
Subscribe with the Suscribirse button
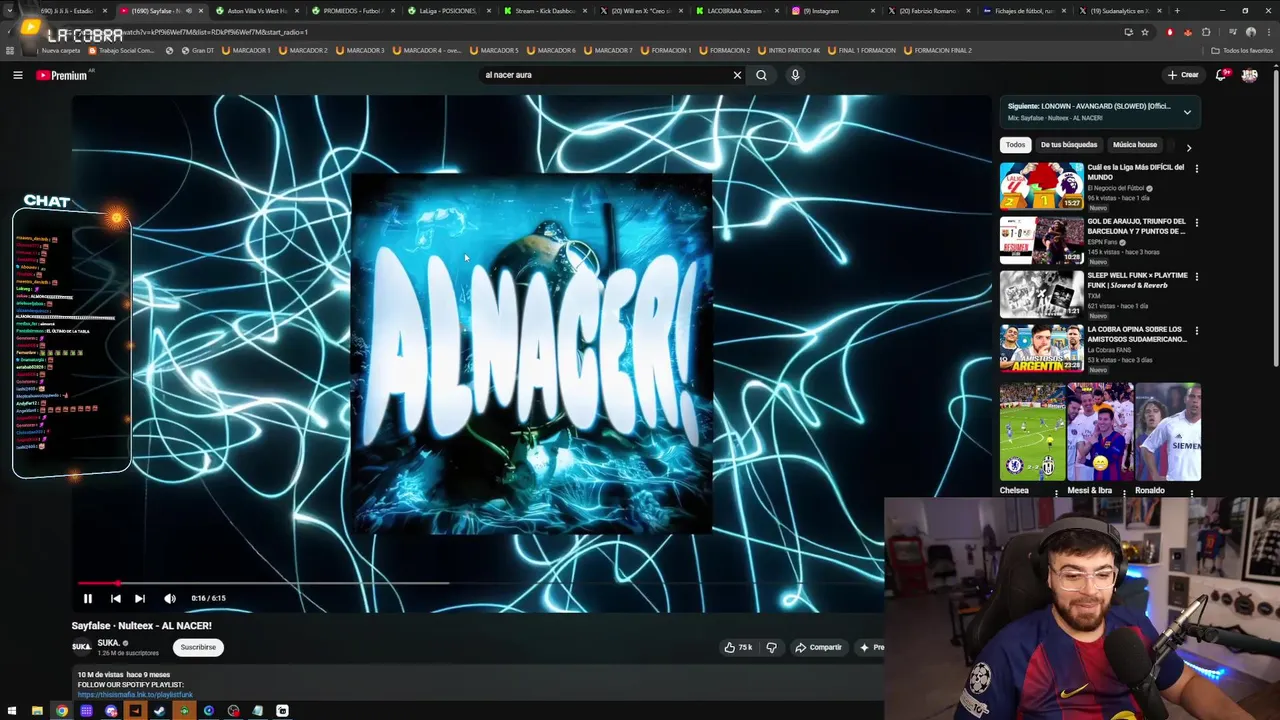pyautogui.click(x=198, y=647)
